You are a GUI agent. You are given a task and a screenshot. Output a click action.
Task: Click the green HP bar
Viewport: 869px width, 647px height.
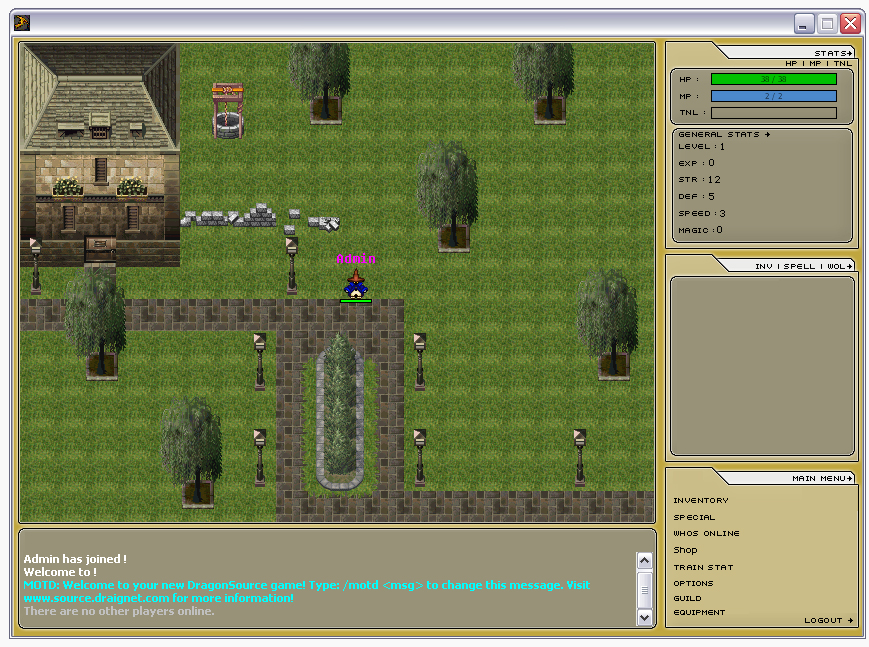(x=773, y=79)
